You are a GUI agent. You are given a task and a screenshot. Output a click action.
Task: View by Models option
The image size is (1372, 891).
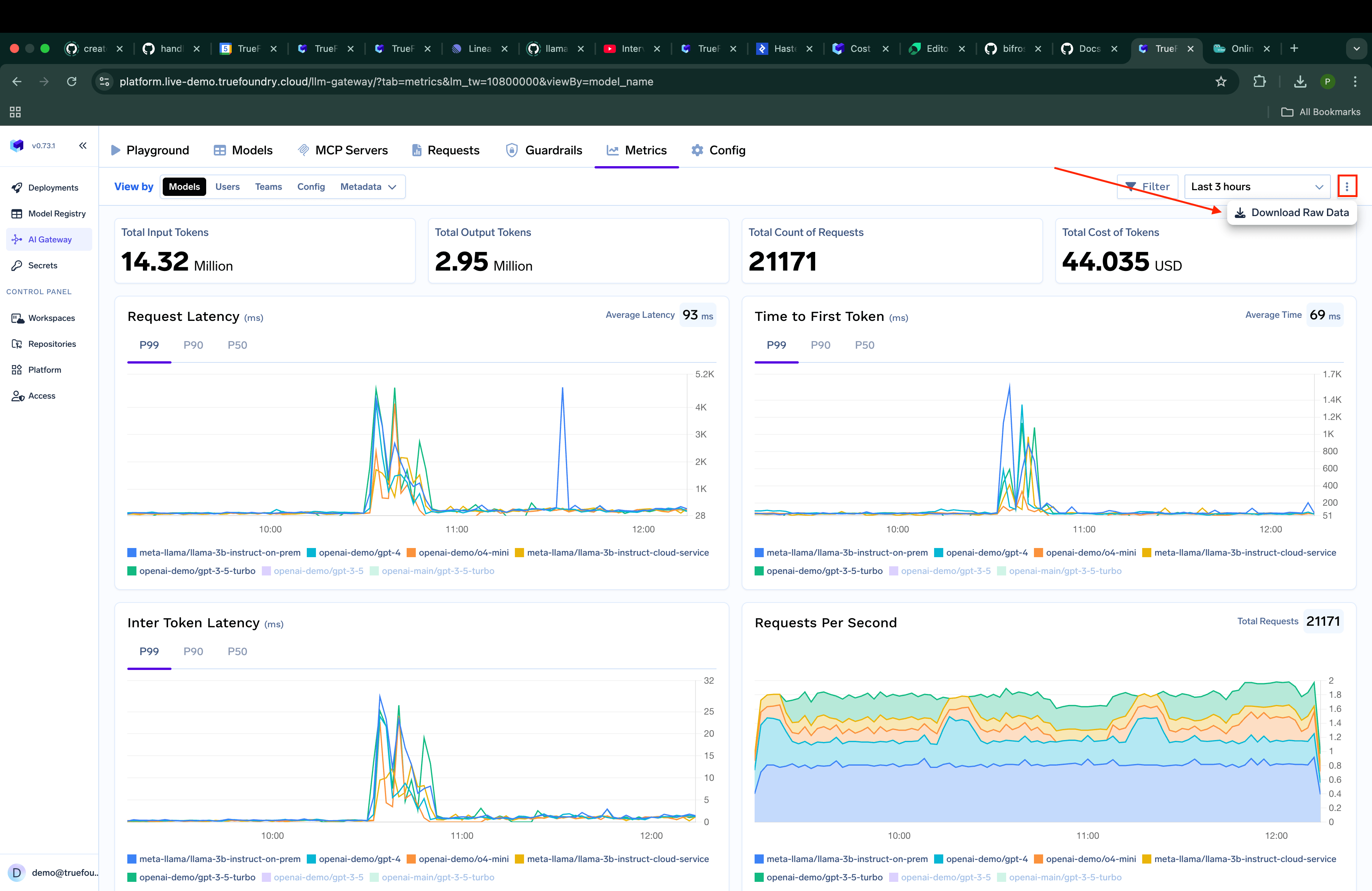[x=184, y=187]
